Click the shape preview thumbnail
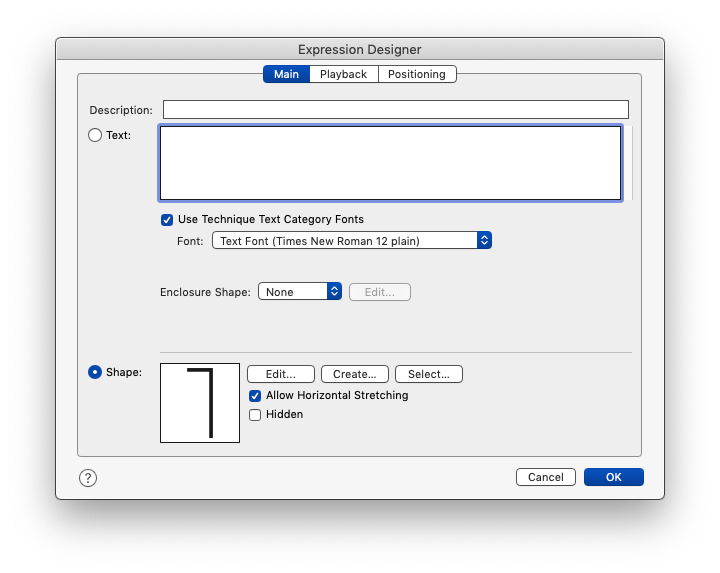 (200, 403)
